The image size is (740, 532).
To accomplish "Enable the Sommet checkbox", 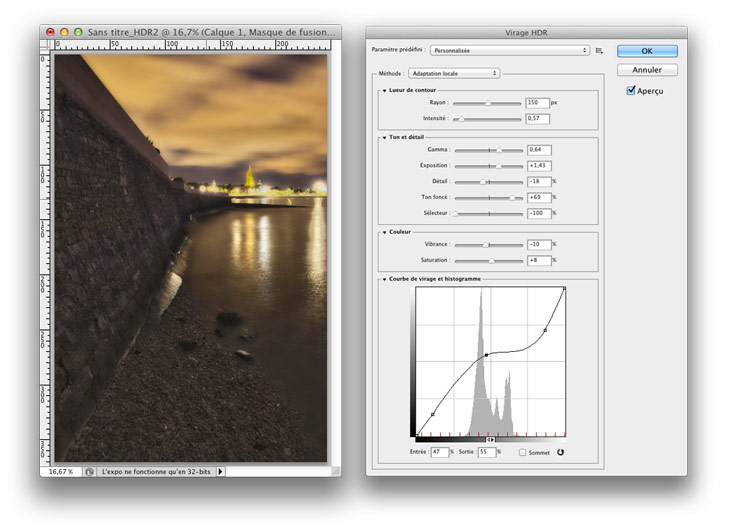I will [522, 452].
